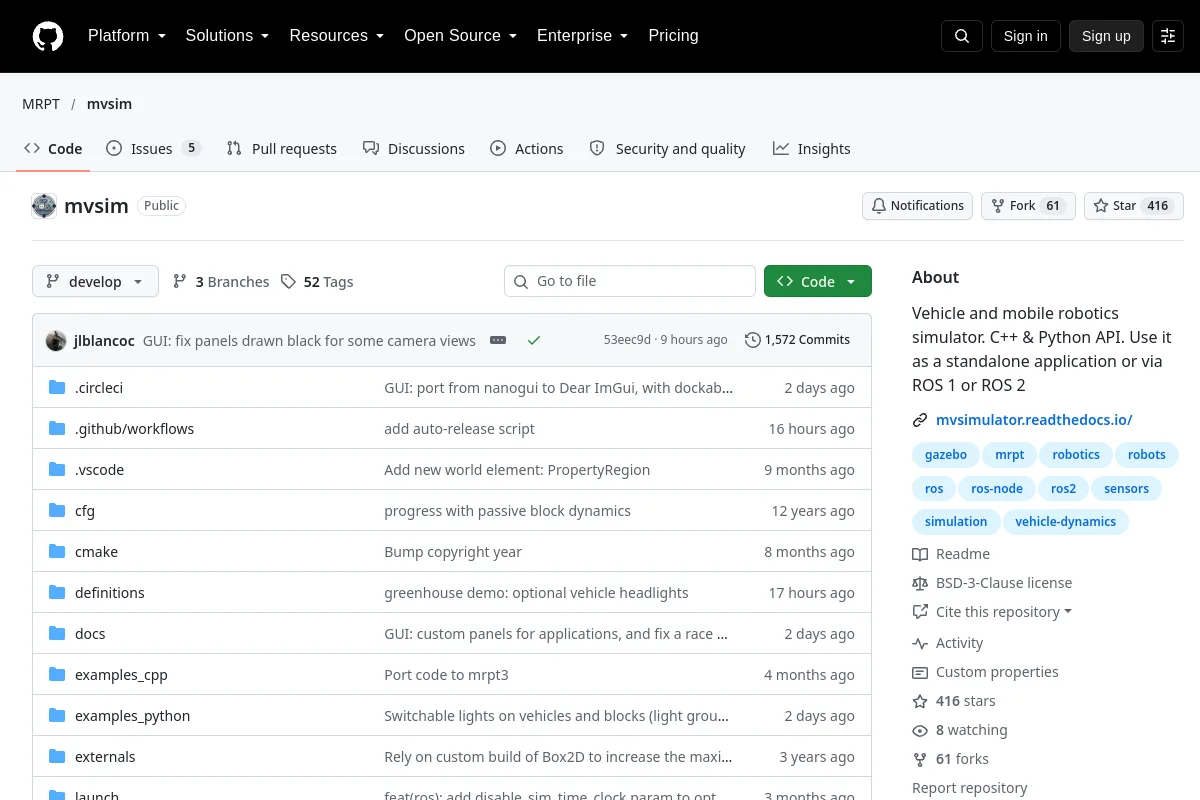Switch to the Actions tab
Screen dimensions: 1200x800
click(527, 148)
